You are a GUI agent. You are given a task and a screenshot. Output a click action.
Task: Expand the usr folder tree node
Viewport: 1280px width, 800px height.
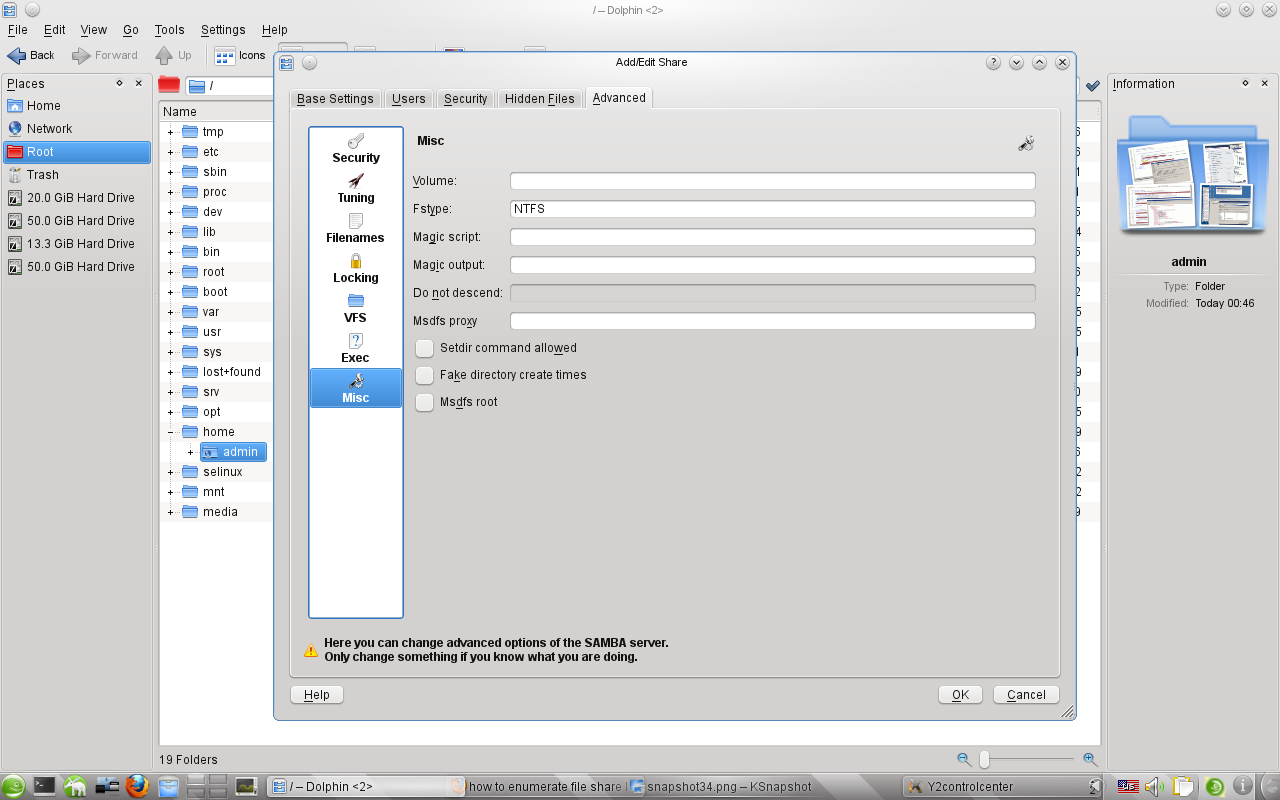(170, 332)
